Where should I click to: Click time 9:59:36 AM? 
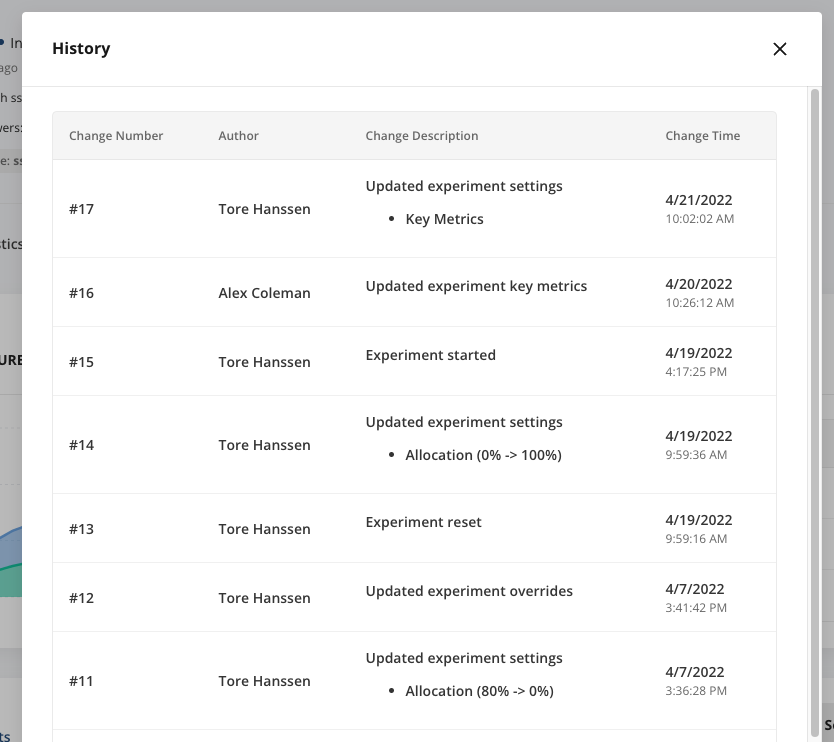(x=696, y=455)
